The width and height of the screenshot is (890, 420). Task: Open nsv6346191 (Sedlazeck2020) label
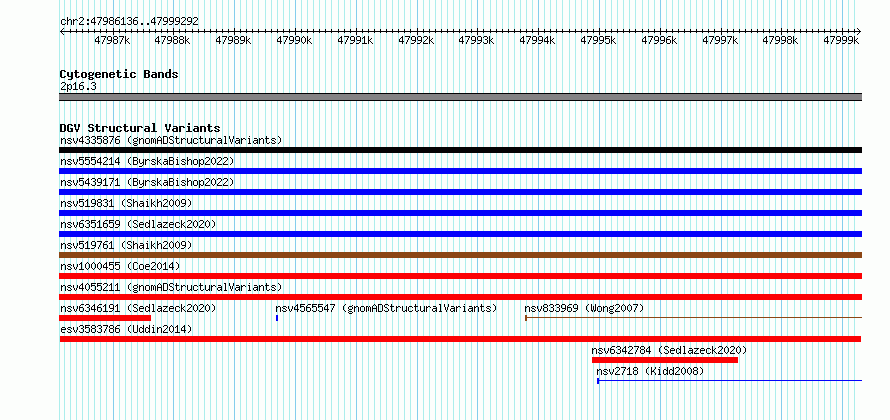pyautogui.click(x=138, y=308)
